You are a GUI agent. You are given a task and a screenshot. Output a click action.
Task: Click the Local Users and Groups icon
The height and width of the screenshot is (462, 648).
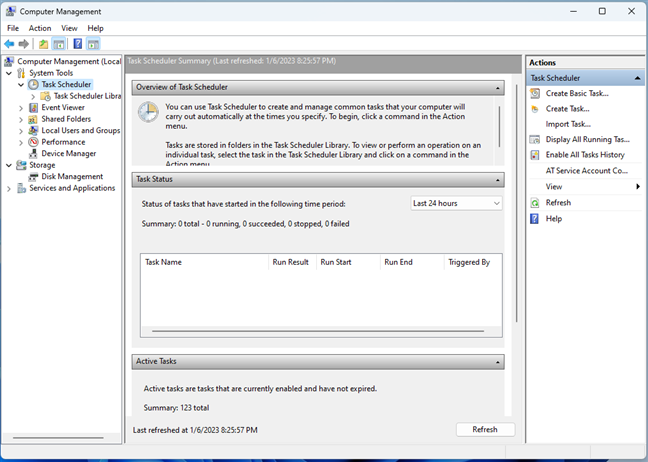(x=33, y=131)
